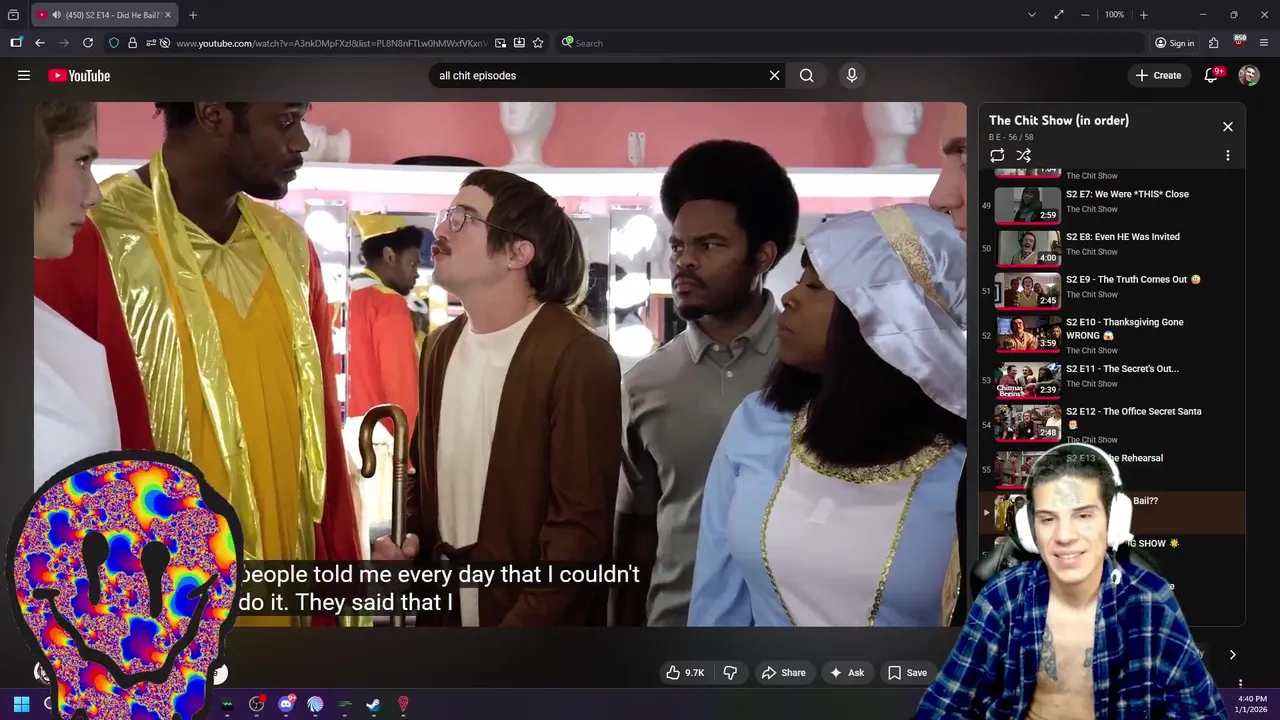Open the sidebar/container icon left of Back
Image resolution: width=1280 pixels, height=720 pixels.
(16, 43)
